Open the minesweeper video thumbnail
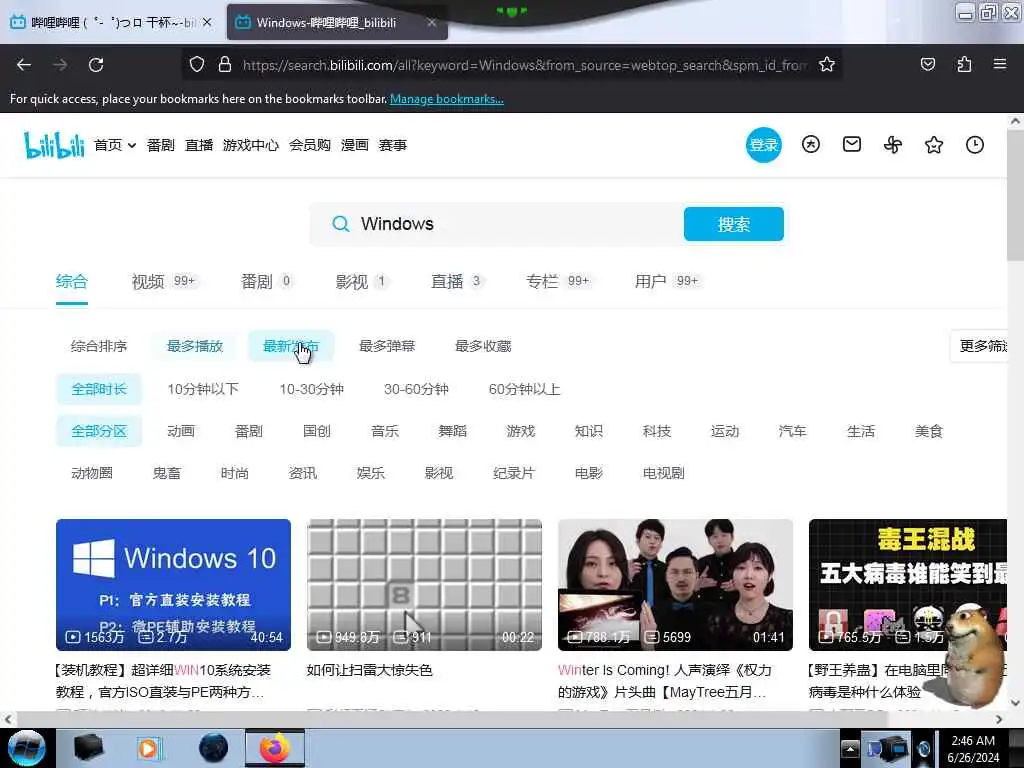Viewport: 1024px width, 768px height. point(424,584)
